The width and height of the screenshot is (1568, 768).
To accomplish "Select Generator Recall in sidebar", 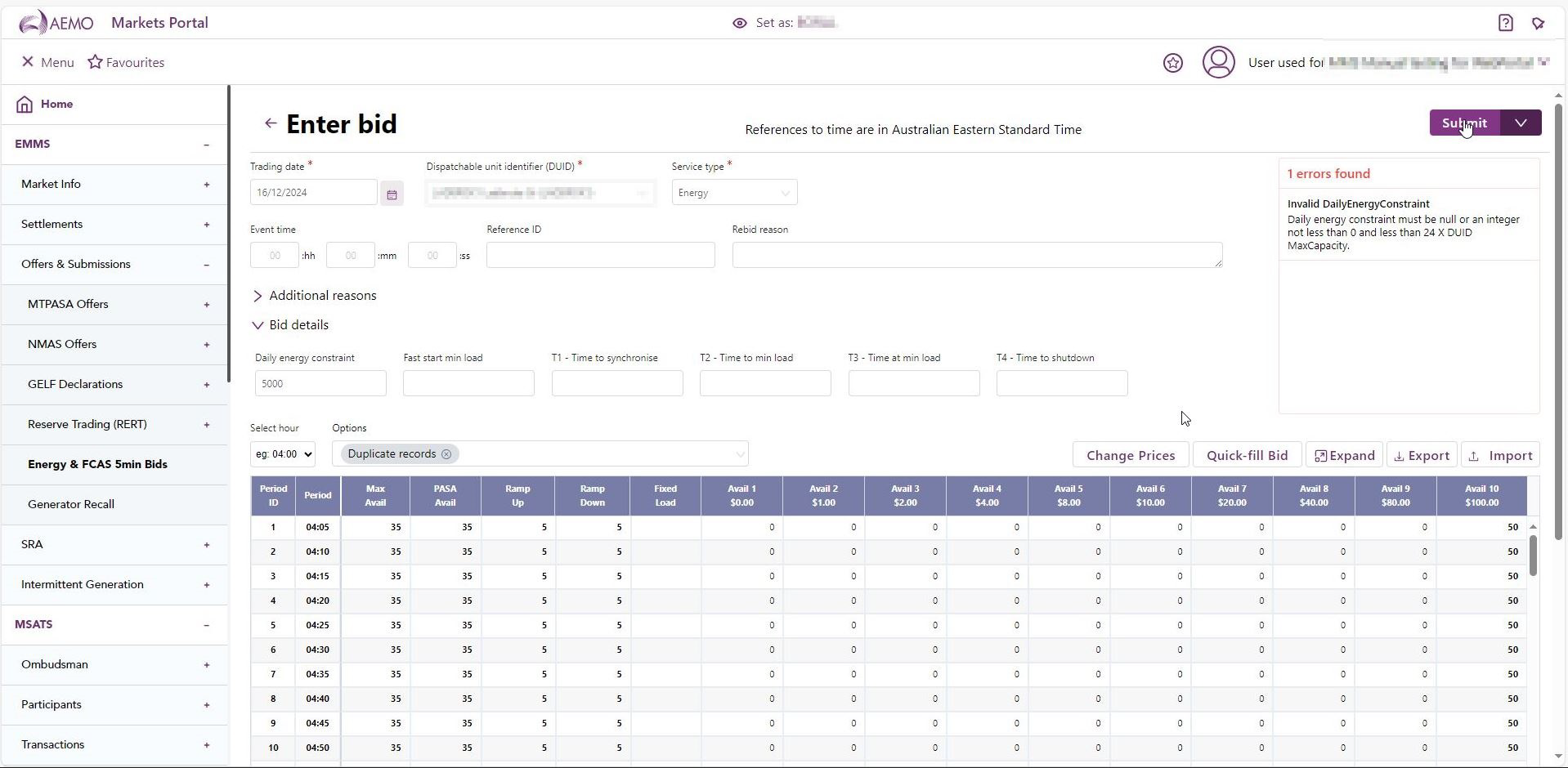I will (x=71, y=504).
